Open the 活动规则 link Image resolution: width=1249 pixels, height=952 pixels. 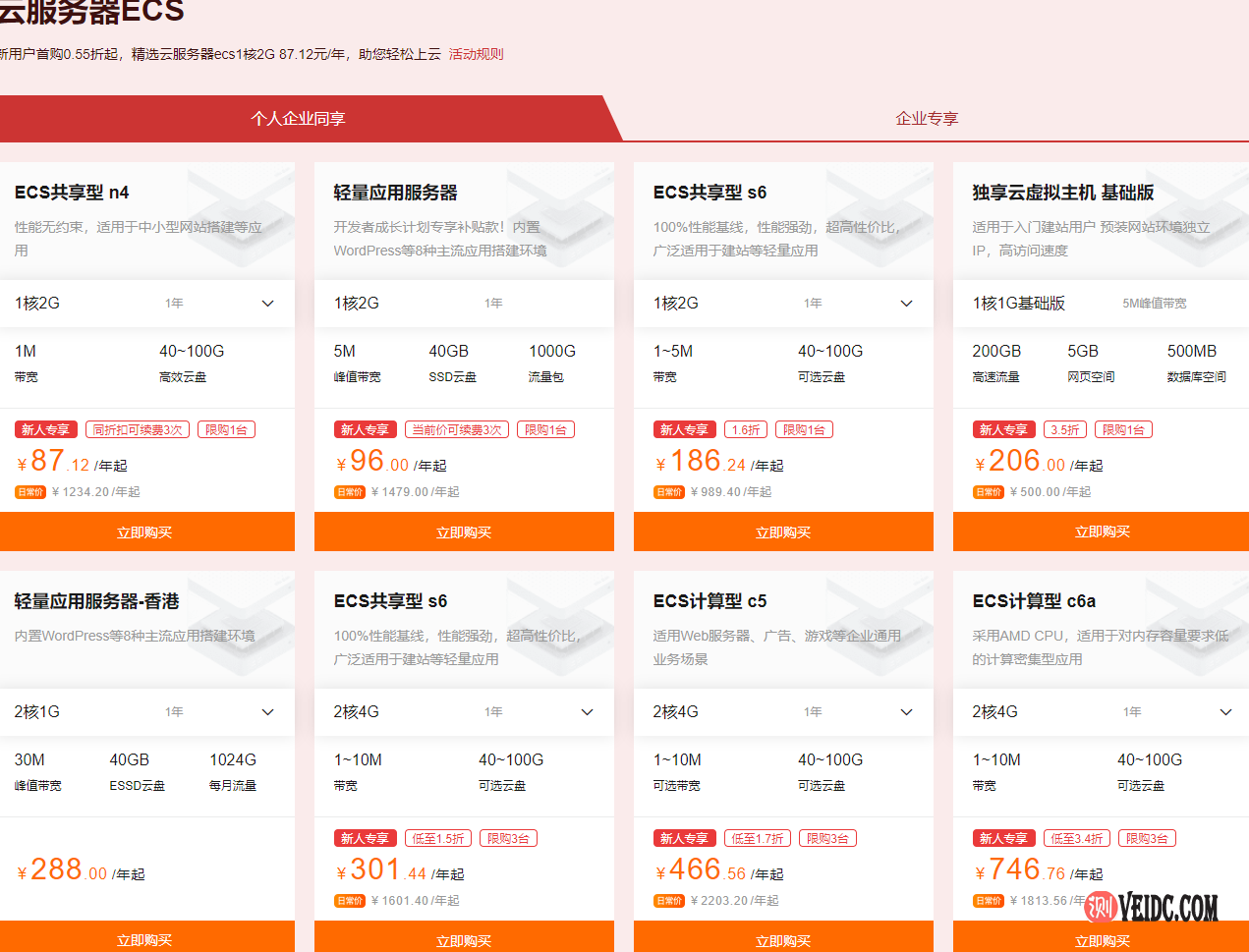[476, 54]
